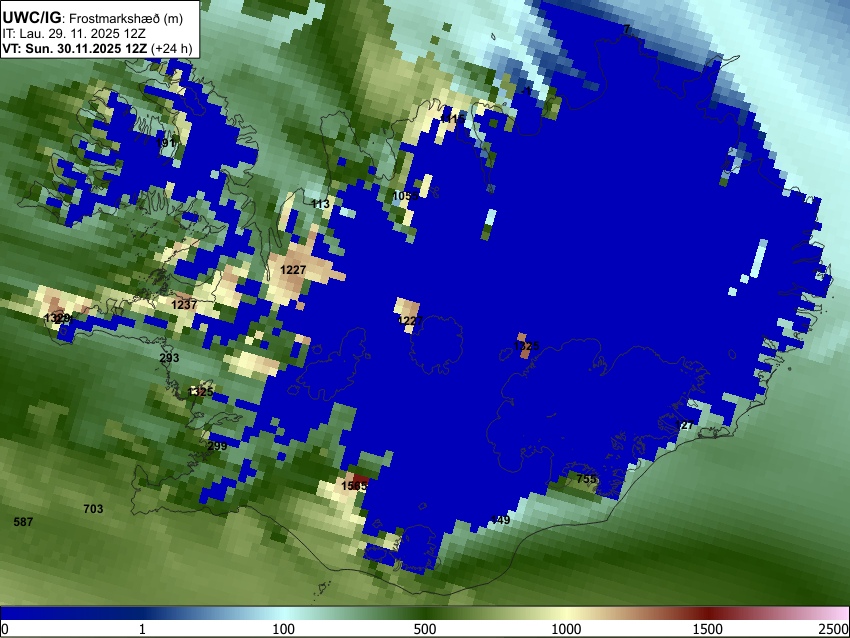Click the map value label 1115
The width and height of the screenshot is (850, 638).
(x=452, y=118)
